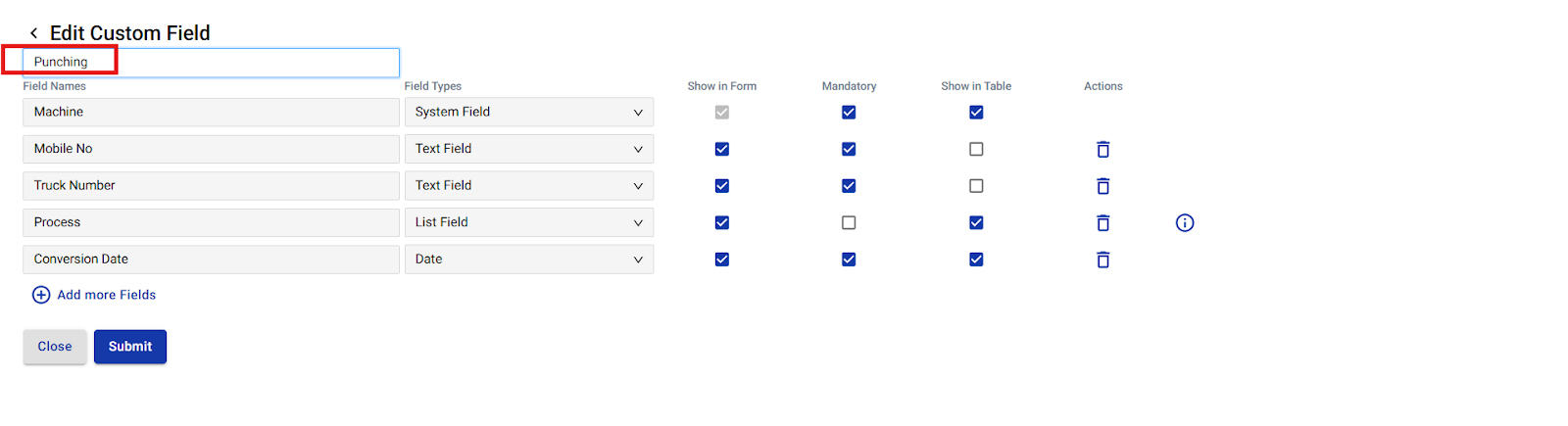The image size is (1568, 426).
Task: Enable Show in Table for Mobile No
Action: pyautogui.click(x=976, y=149)
